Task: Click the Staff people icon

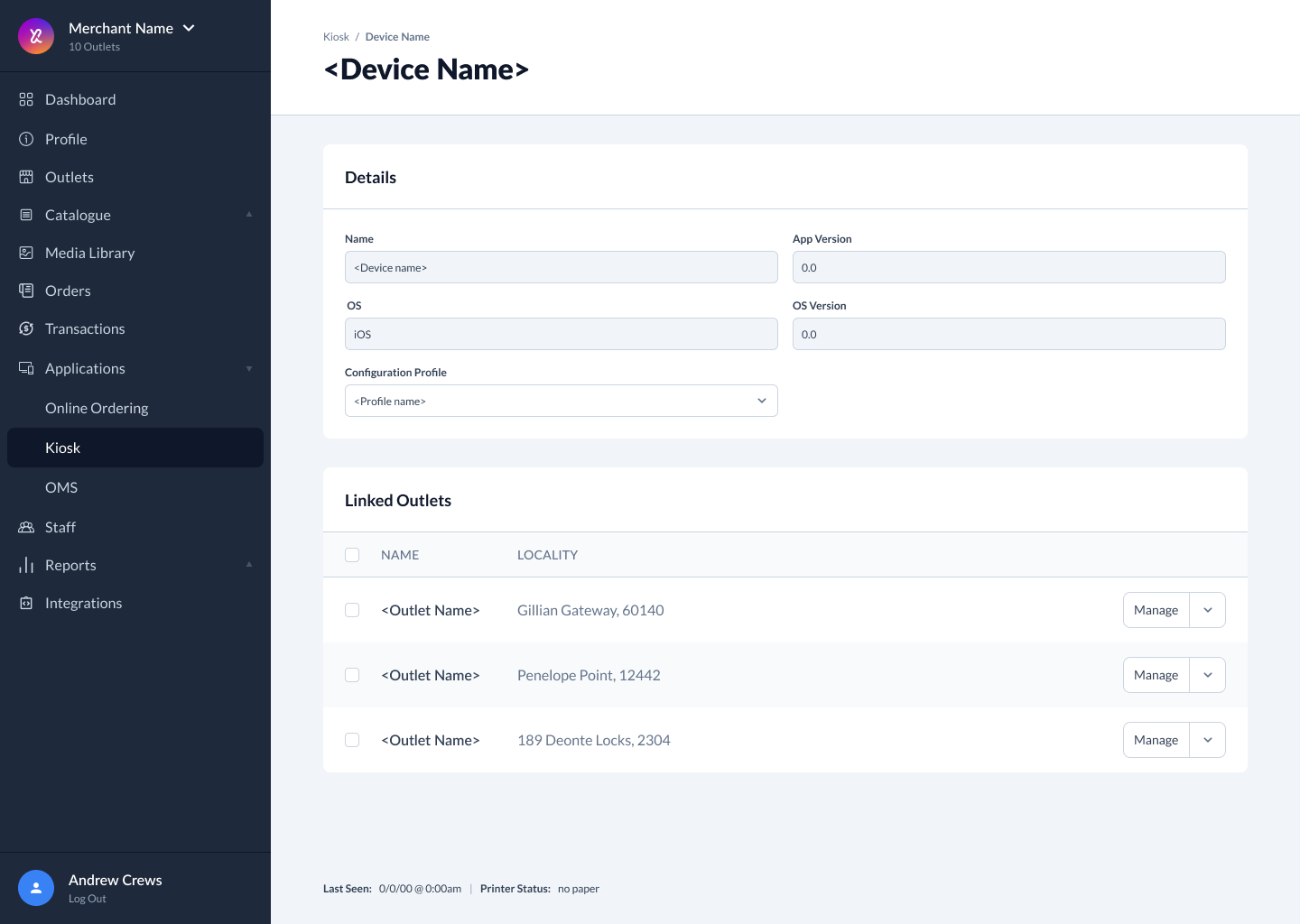Action: pyautogui.click(x=26, y=527)
